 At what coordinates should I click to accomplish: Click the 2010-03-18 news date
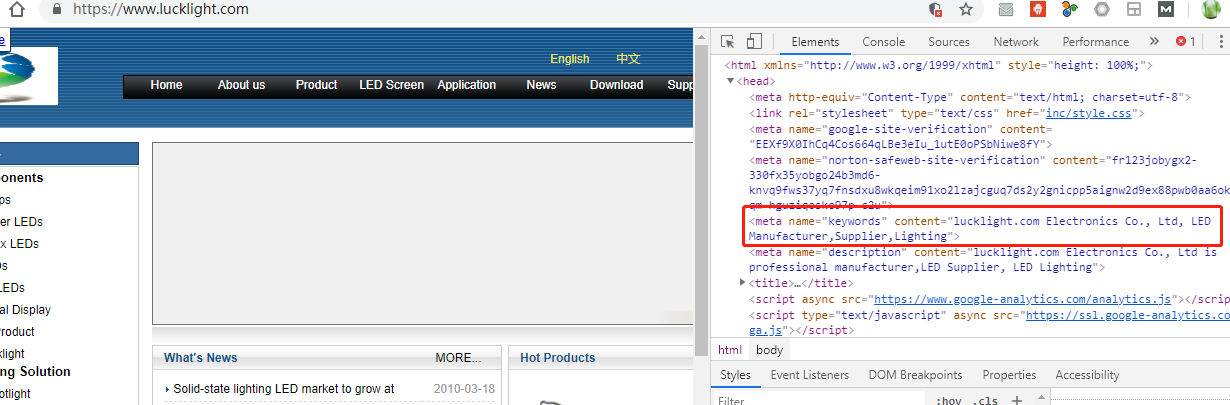pyautogui.click(x=464, y=389)
